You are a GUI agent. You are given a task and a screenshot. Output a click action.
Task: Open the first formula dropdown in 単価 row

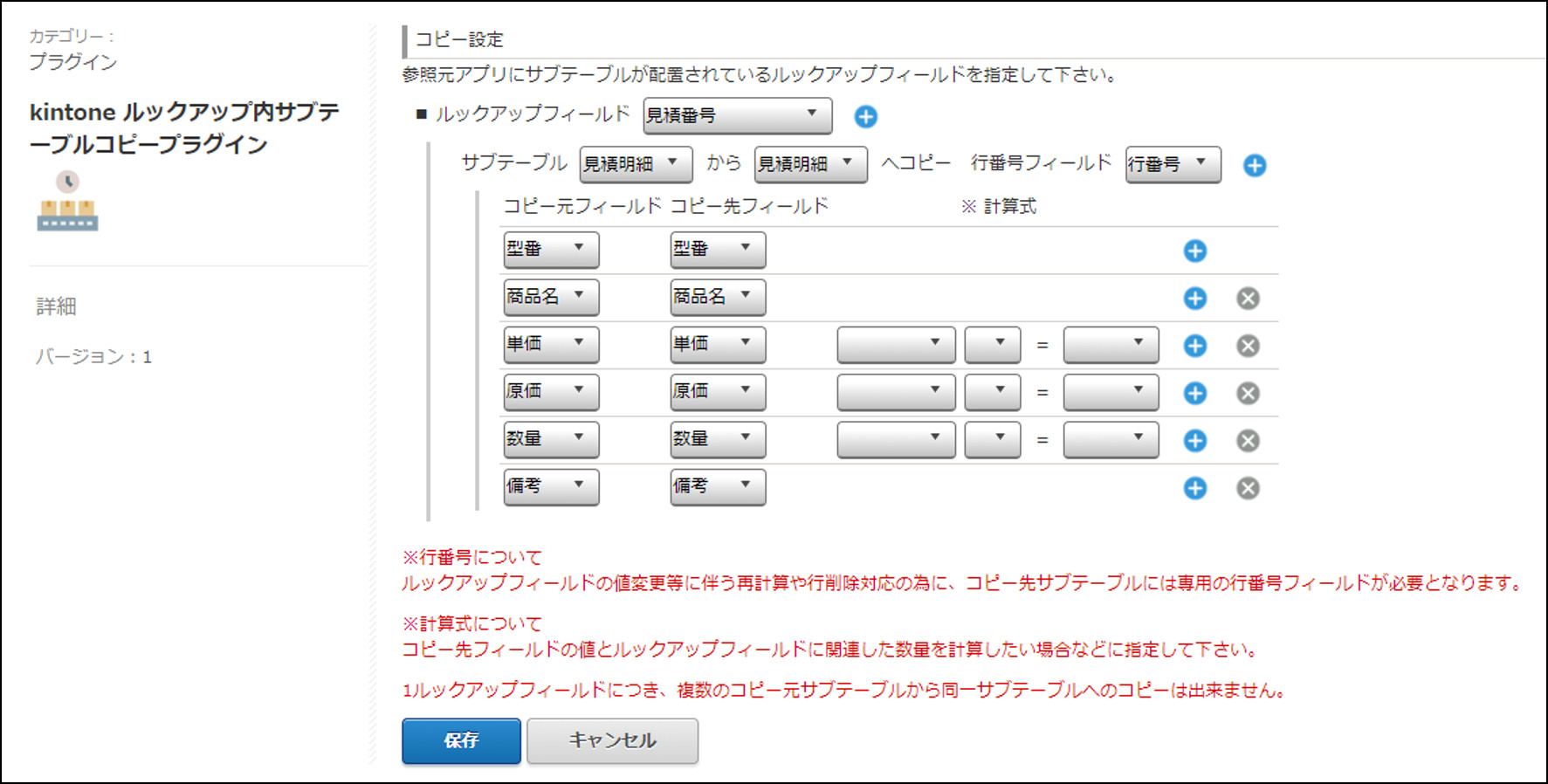894,345
